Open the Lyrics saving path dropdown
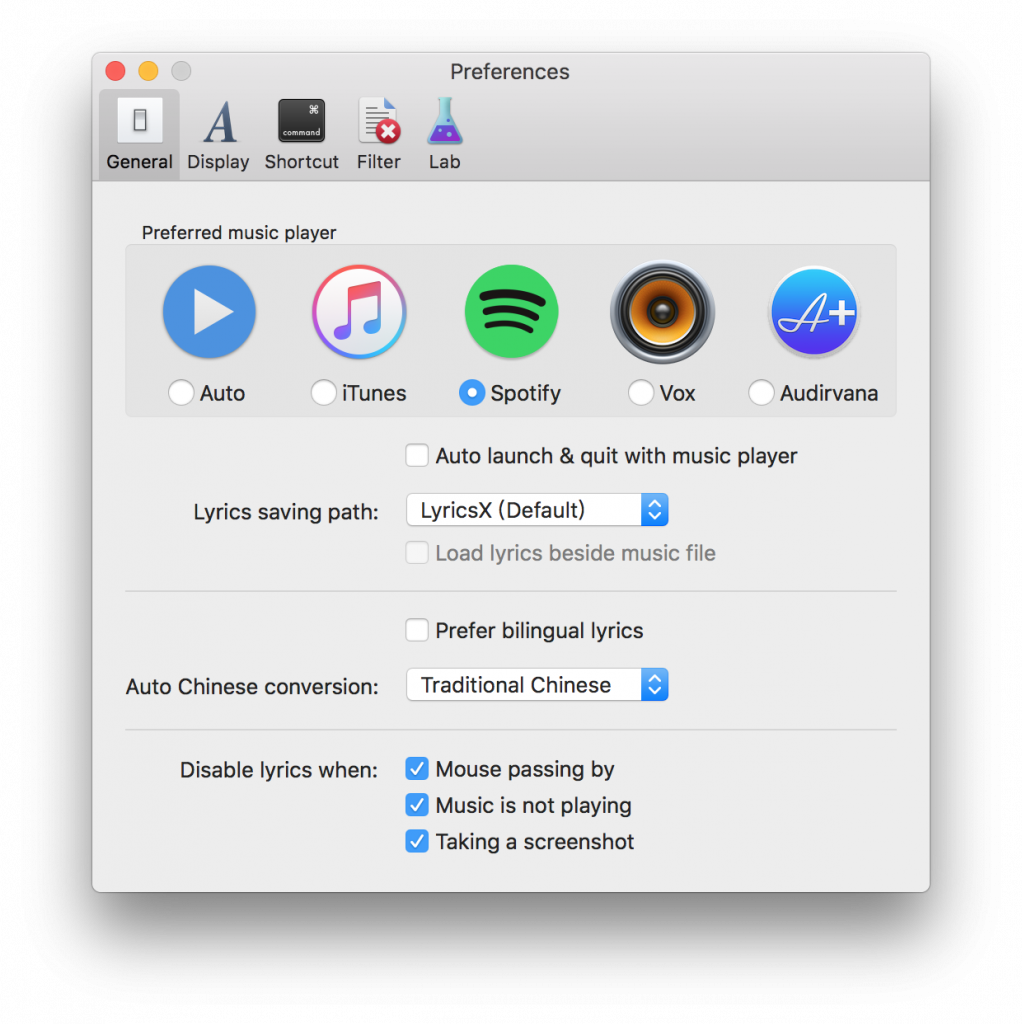 pos(537,509)
